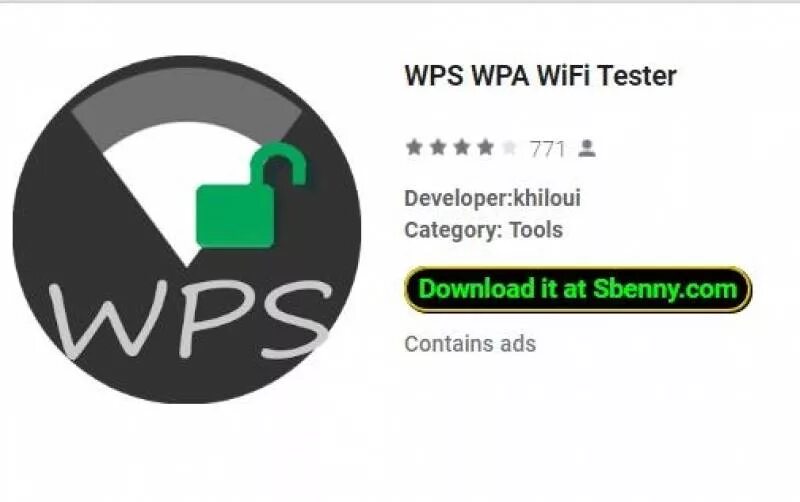Image resolution: width=800 pixels, height=502 pixels.
Task: Click the WPS app logo icon
Action: pos(187,229)
